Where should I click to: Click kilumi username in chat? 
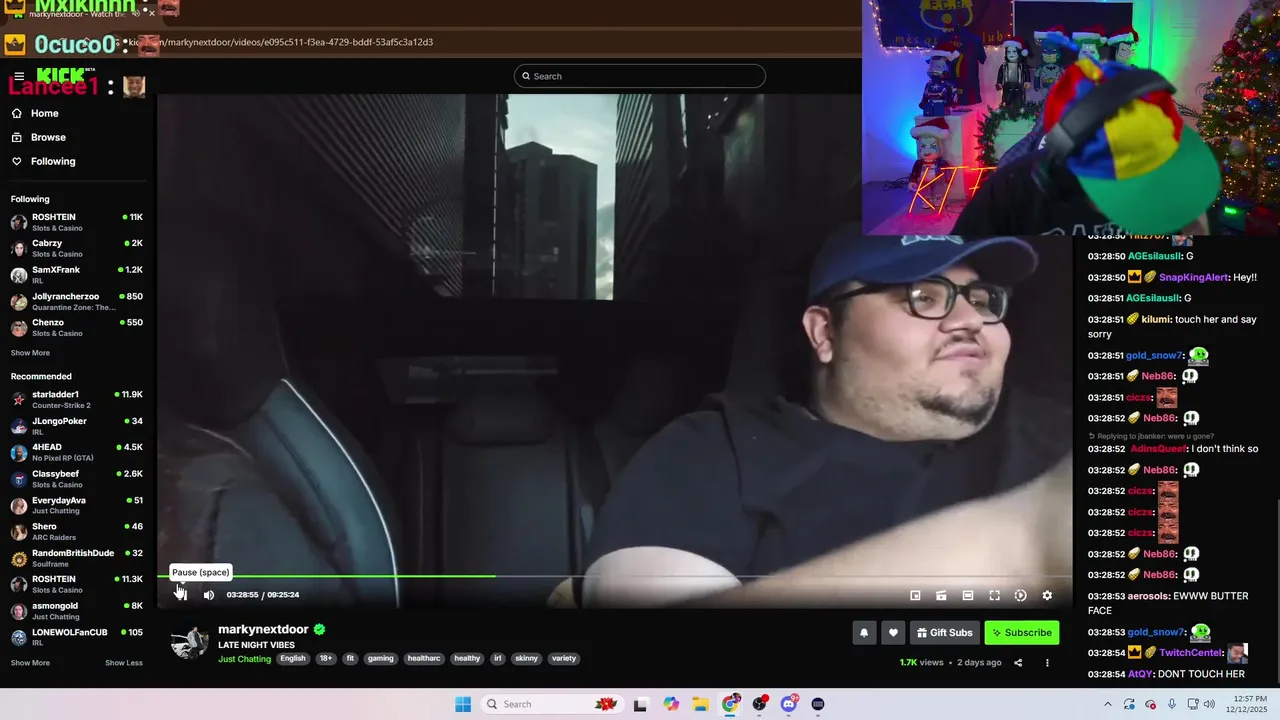pyautogui.click(x=1157, y=319)
